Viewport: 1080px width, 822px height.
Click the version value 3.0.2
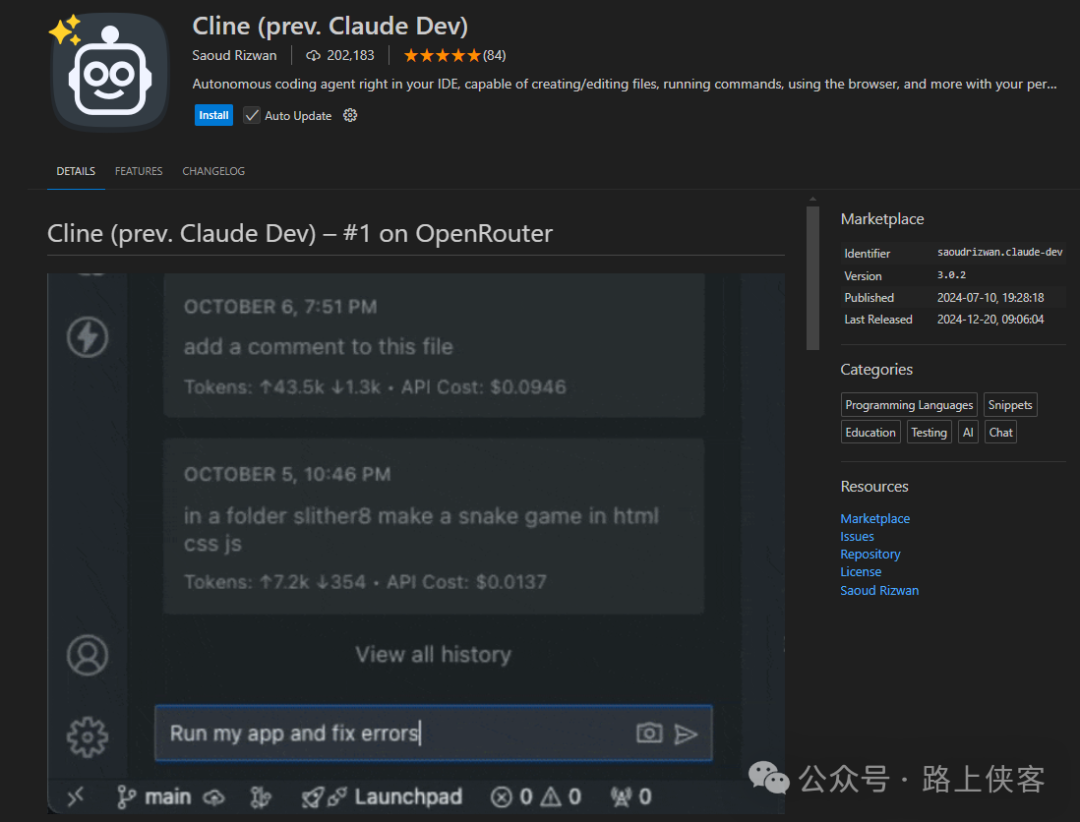(x=951, y=275)
